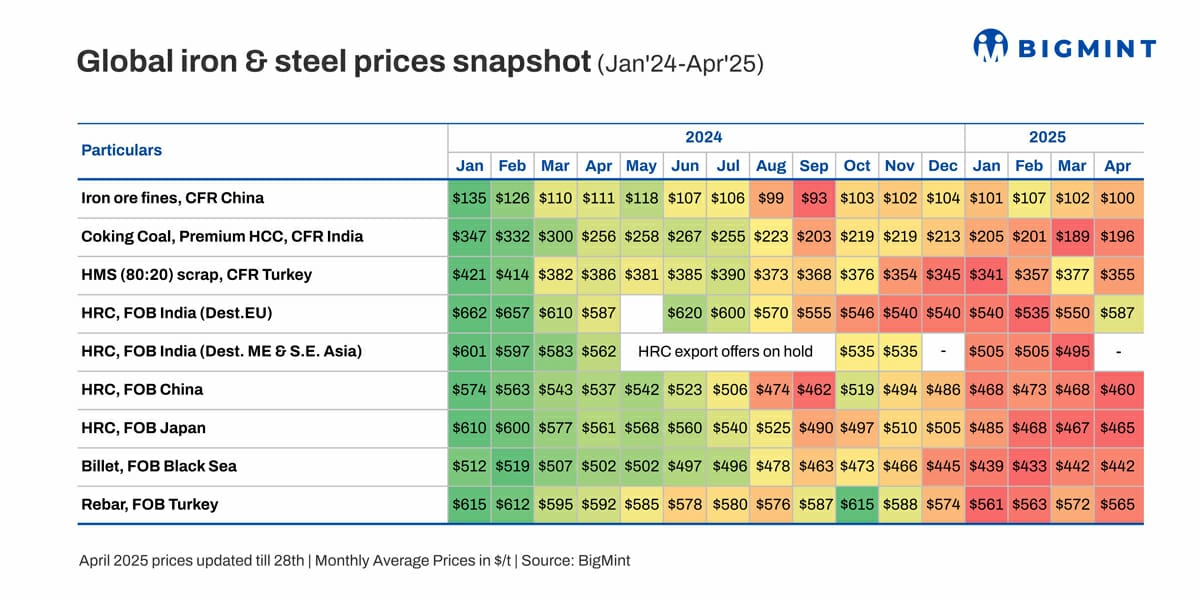Click the Apr column header under 2025
The image size is (1200, 600).
click(1117, 166)
